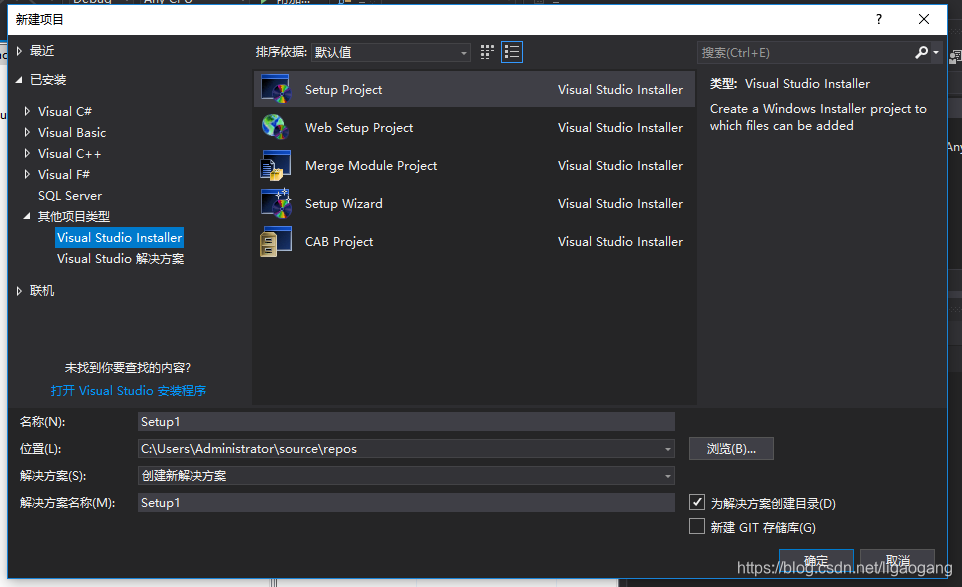Open the Visual Studio installer link
The height and width of the screenshot is (587, 962).
[128, 391]
